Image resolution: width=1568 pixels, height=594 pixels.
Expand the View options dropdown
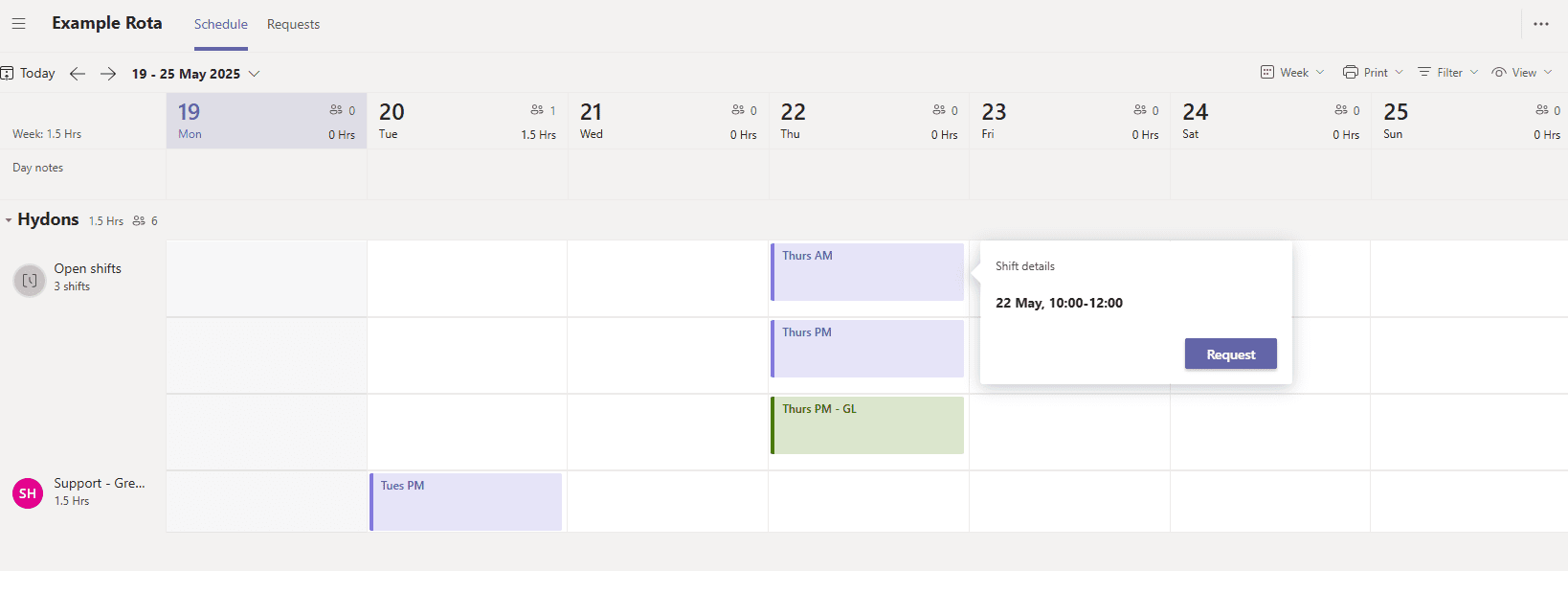pyautogui.click(x=1521, y=73)
